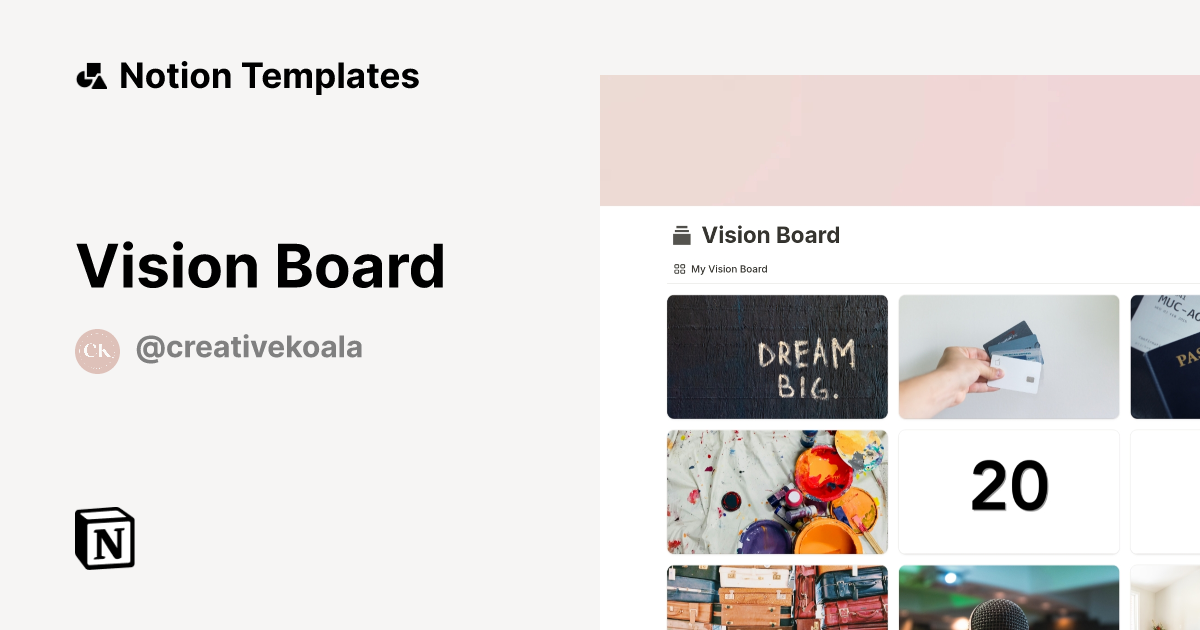The width and height of the screenshot is (1200, 630).
Task: Open the Notion Templates heading link
Action: click(x=269, y=76)
